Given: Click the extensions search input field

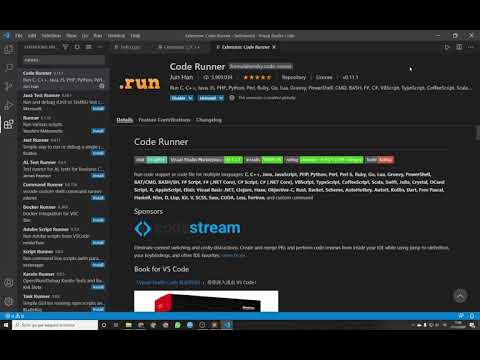Looking at the screenshot, I should (64, 60).
